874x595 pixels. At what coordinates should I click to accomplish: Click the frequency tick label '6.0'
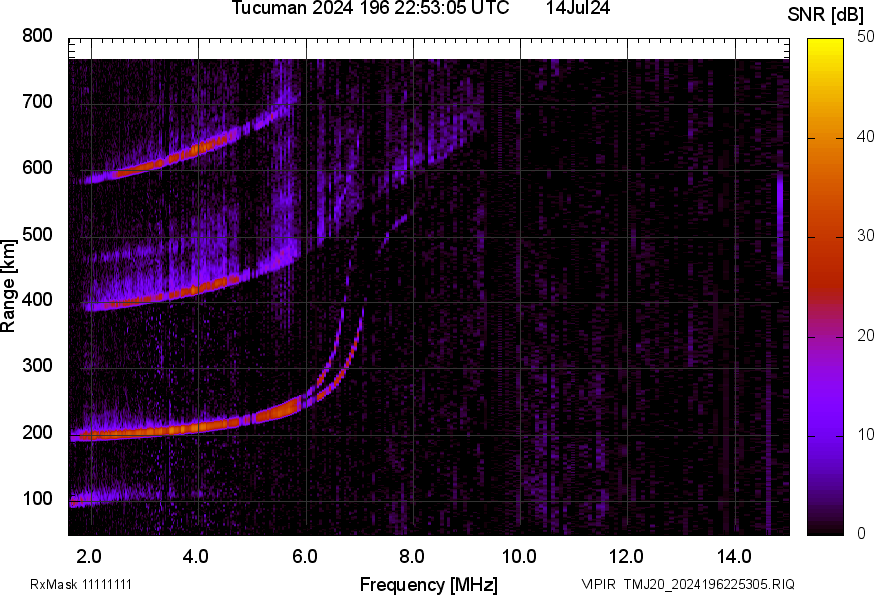(x=305, y=557)
